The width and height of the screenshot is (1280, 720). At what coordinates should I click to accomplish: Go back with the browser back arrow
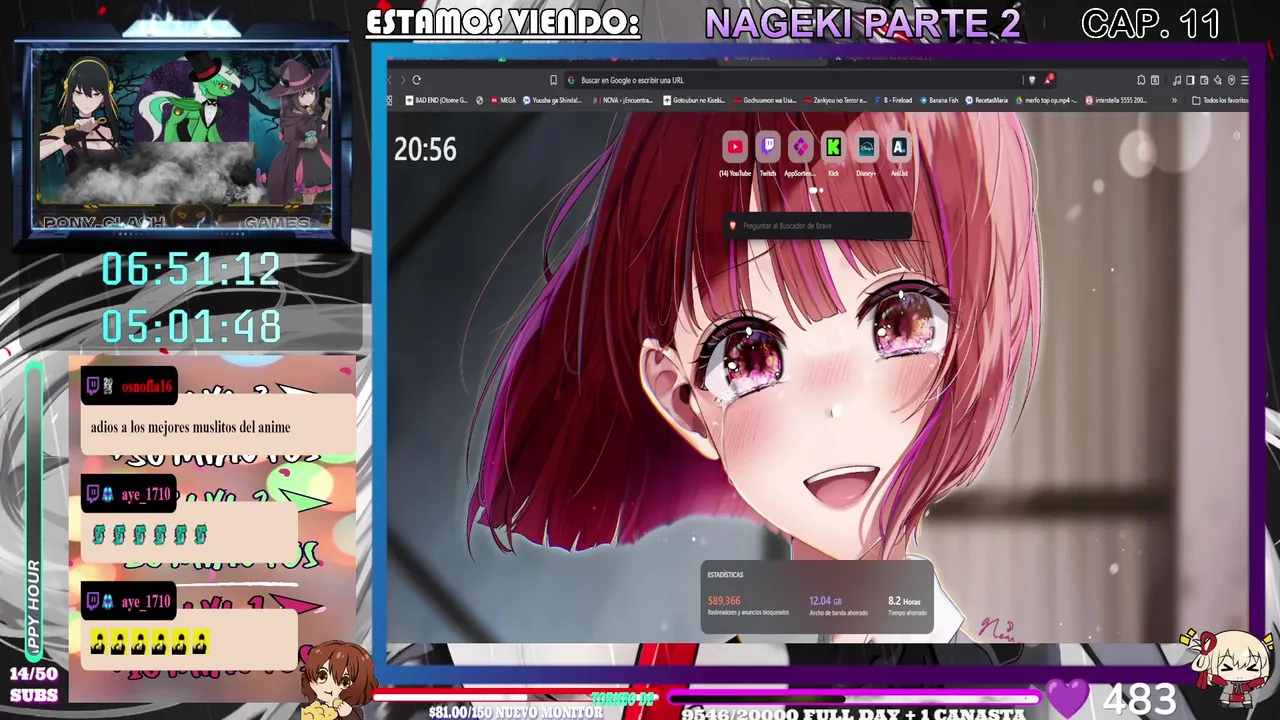pyautogui.click(x=391, y=80)
